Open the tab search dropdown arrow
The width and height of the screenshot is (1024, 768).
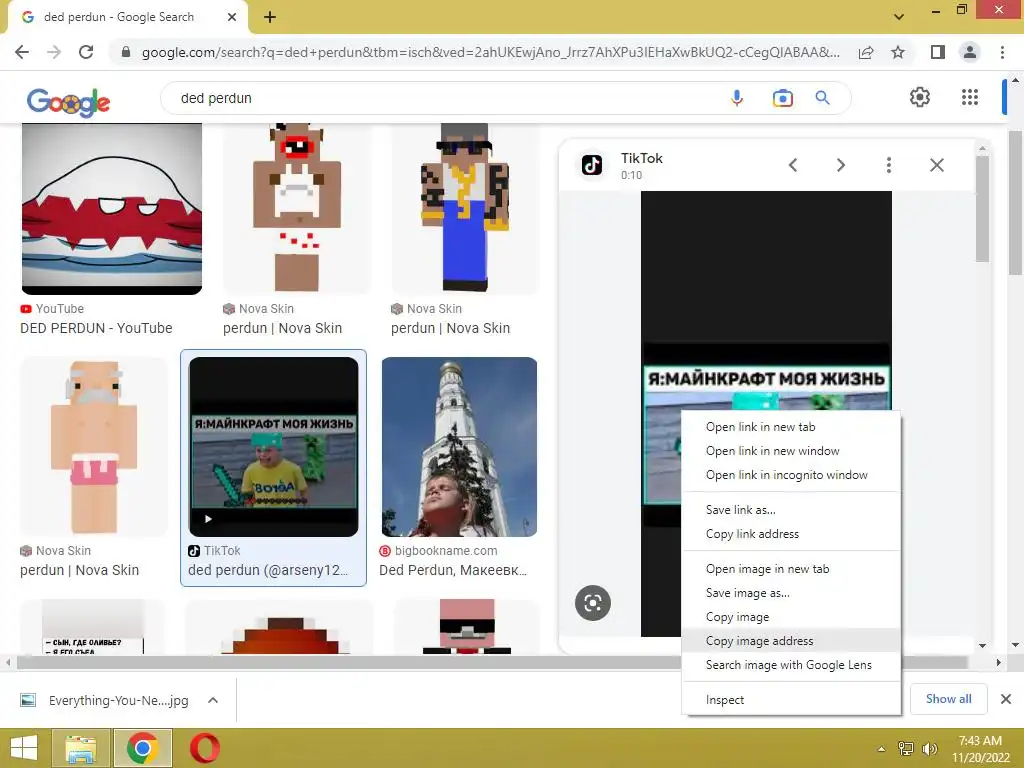coord(899,17)
